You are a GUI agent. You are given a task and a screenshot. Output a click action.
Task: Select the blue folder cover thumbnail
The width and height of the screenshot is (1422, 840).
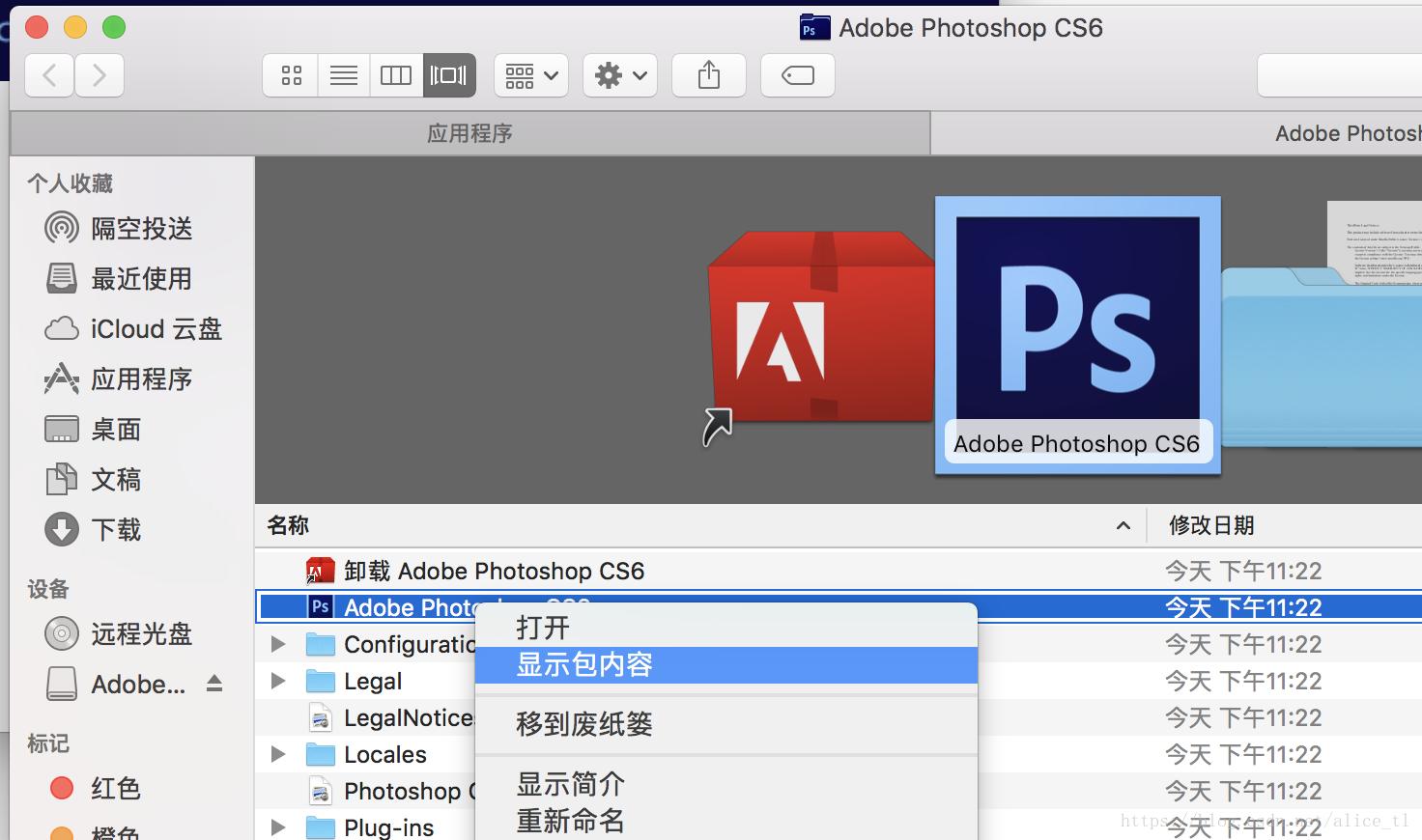(1322, 355)
